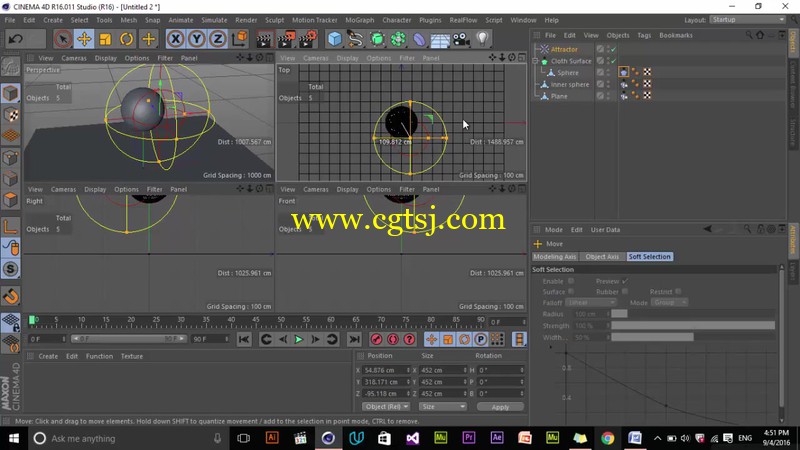Click Render View clapperboard icon
Viewport: 800px width, 450px height.
pyautogui.click(x=264, y=39)
